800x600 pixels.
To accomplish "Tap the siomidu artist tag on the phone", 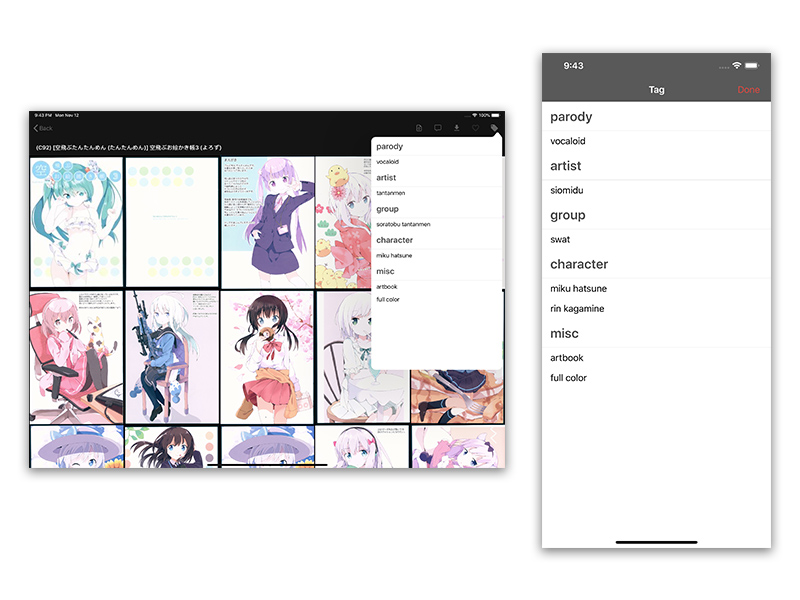I will pyautogui.click(x=567, y=190).
